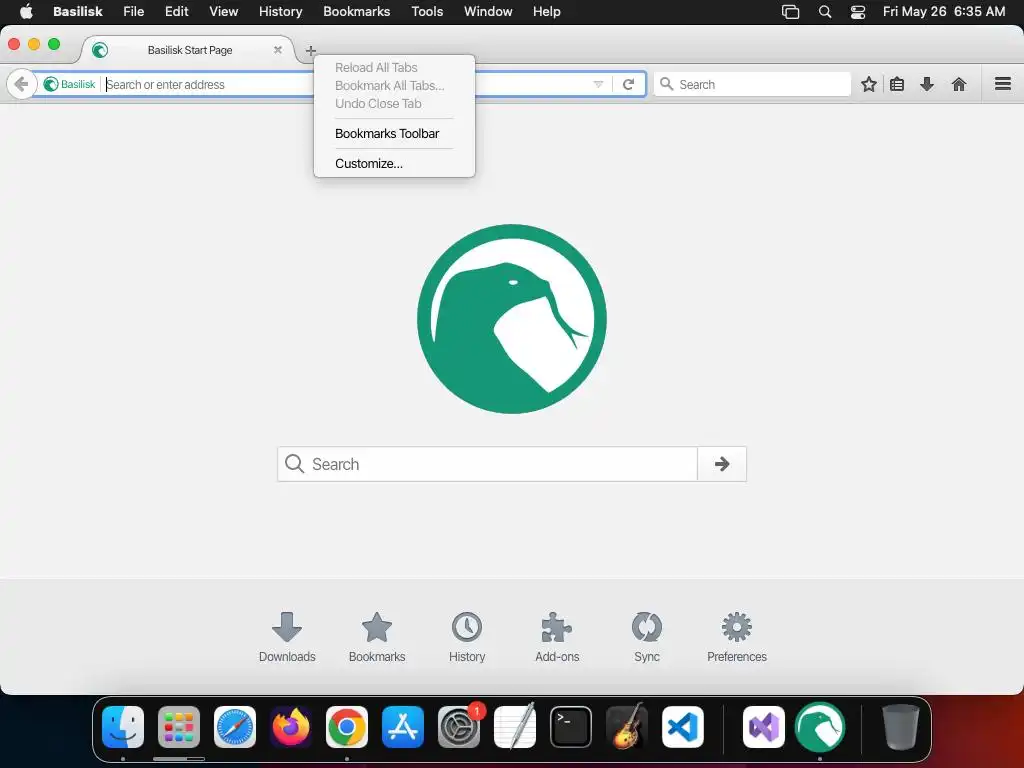Open History from start page
Screen dimensions: 1024x768
click(x=467, y=637)
